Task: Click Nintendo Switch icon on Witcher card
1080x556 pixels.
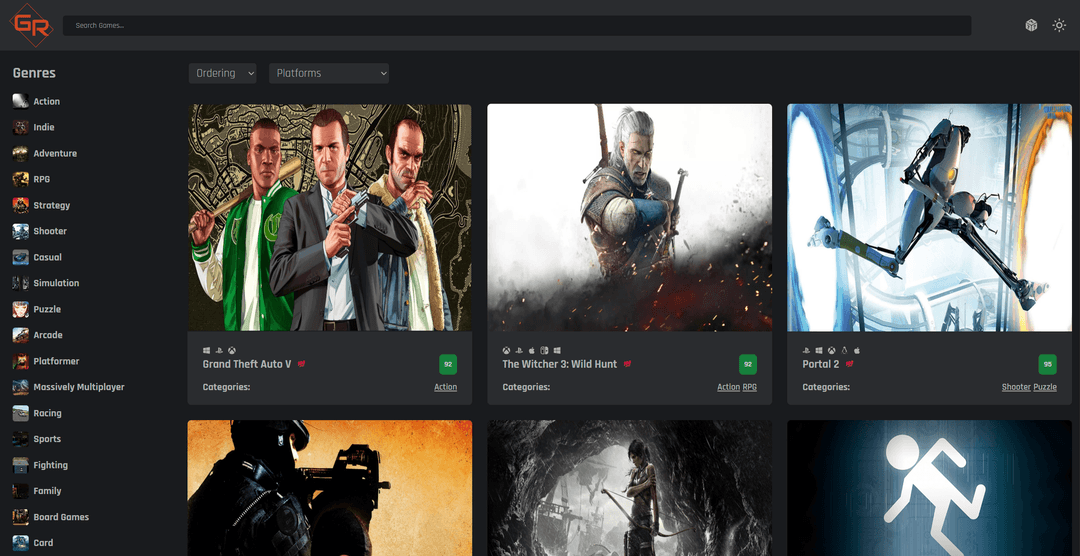Action: 544,350
